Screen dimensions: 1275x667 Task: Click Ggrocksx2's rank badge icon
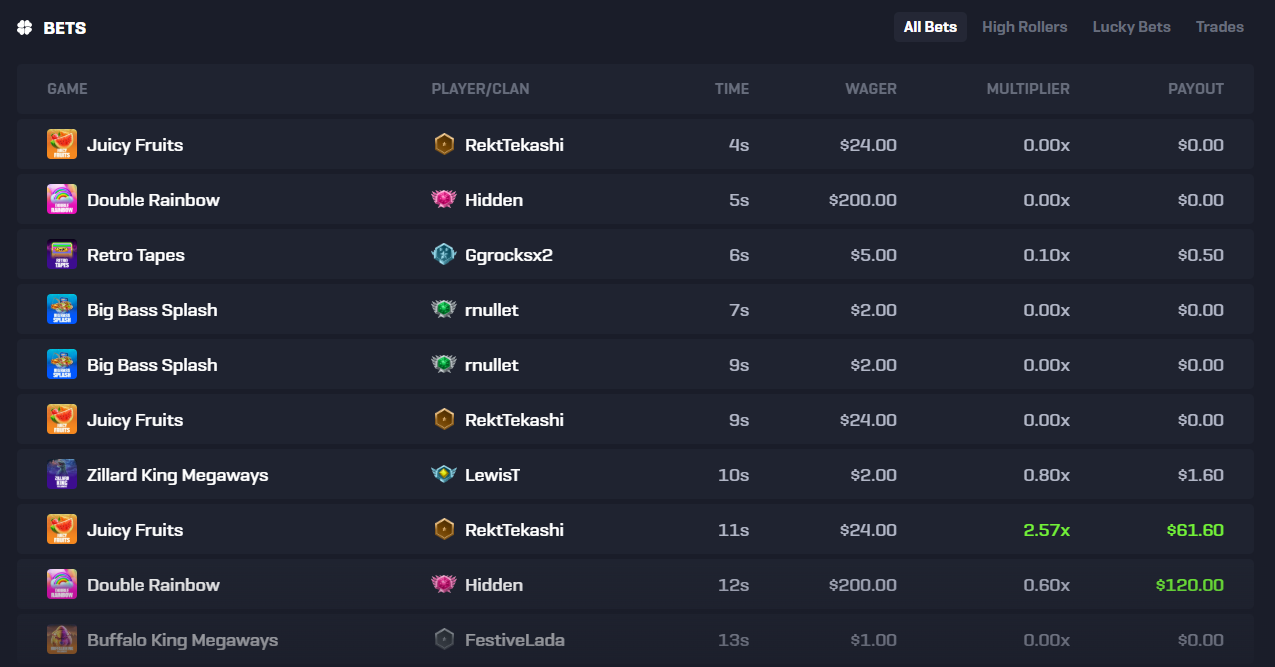pyautogui.click(x=444, y=255)
